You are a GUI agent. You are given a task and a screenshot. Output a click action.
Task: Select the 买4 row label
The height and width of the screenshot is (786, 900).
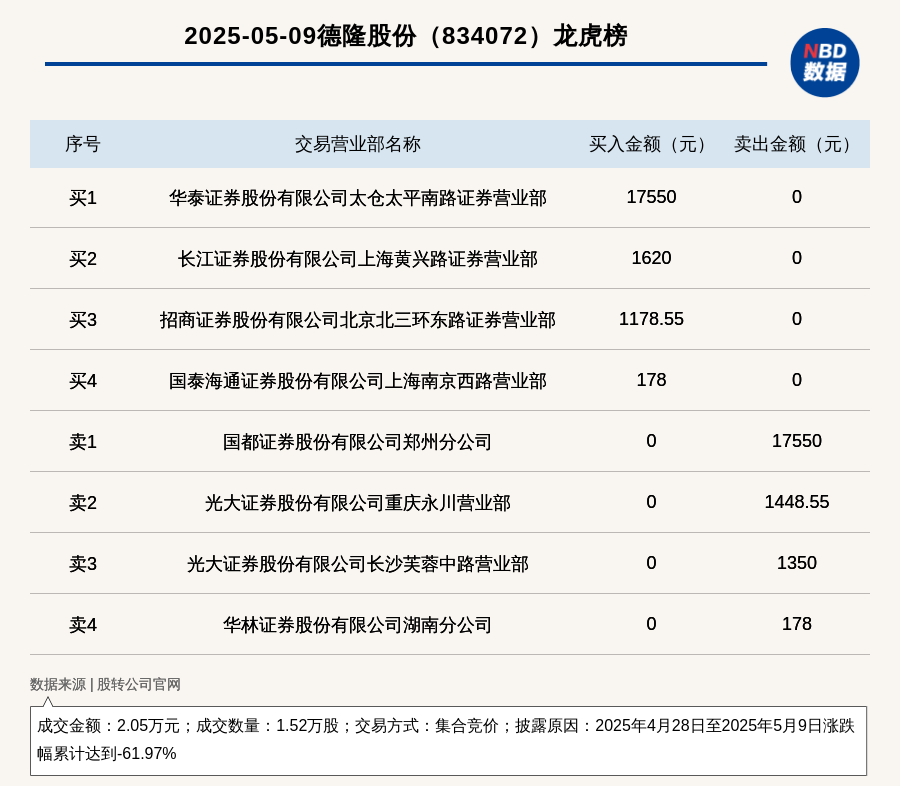click(83, 381)
